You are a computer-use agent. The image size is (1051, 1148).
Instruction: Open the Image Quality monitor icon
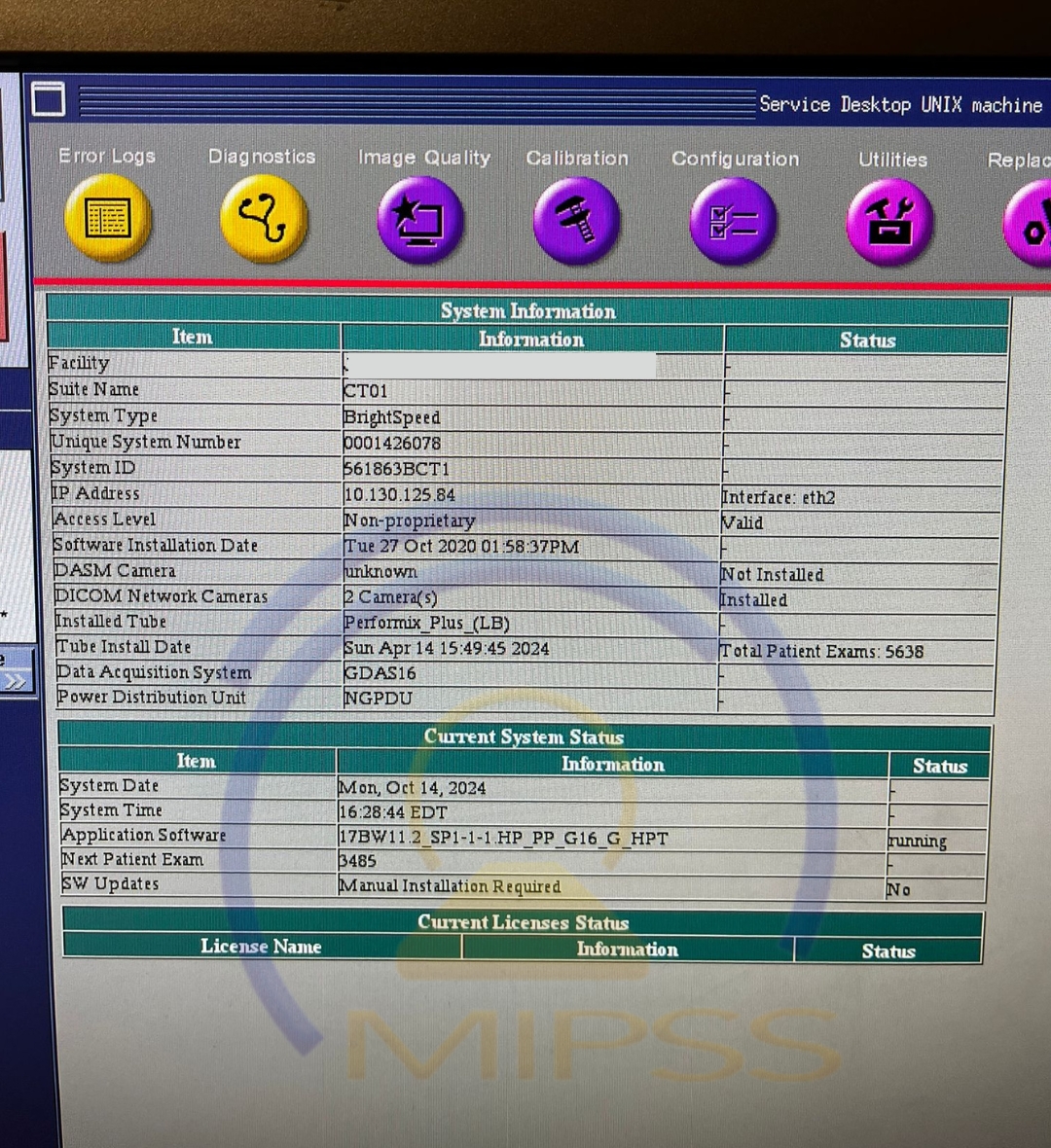click(x=420, y=220)
